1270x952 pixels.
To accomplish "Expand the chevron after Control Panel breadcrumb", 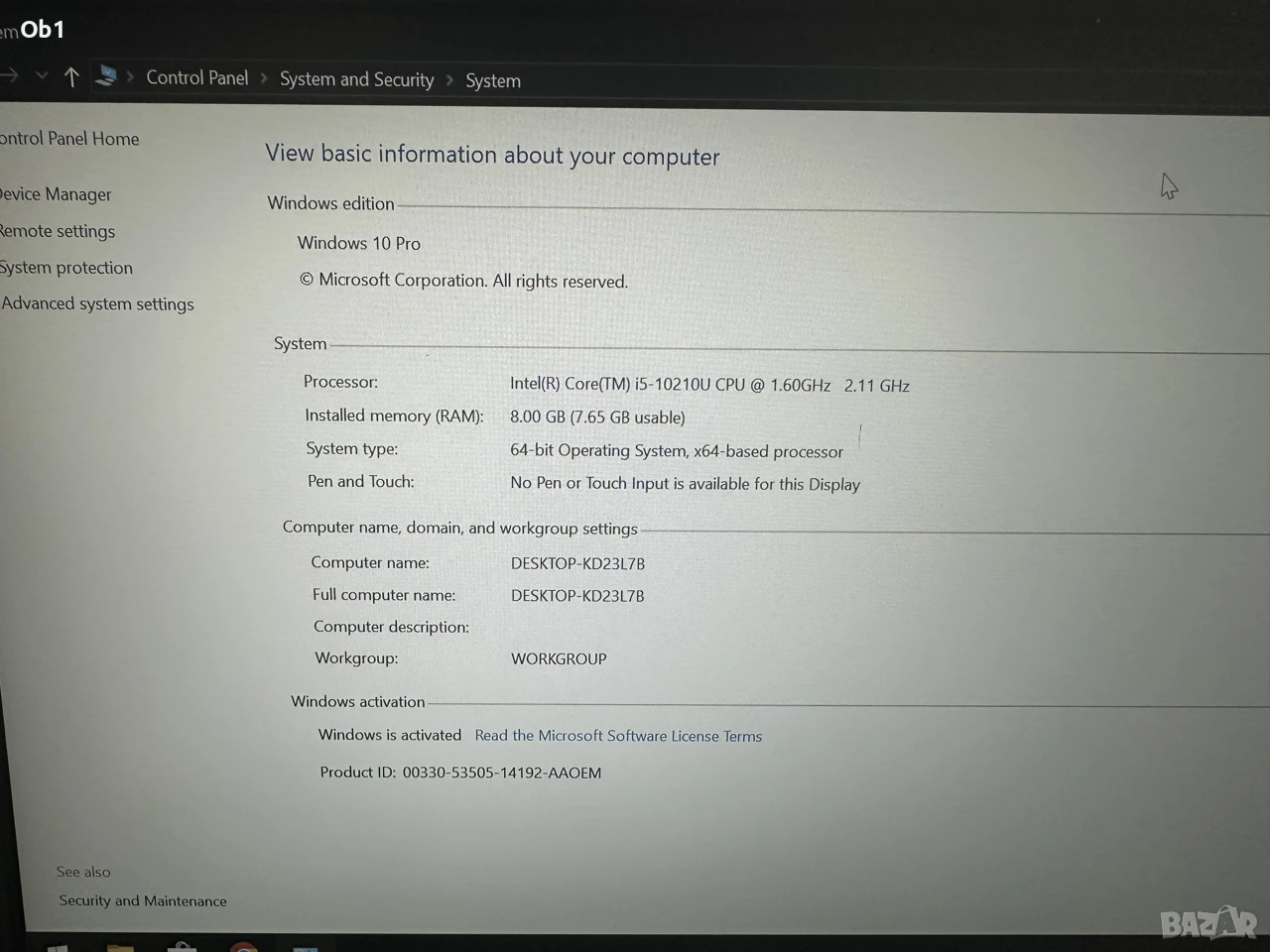I will pyautogui.click(x=264, y=78).
